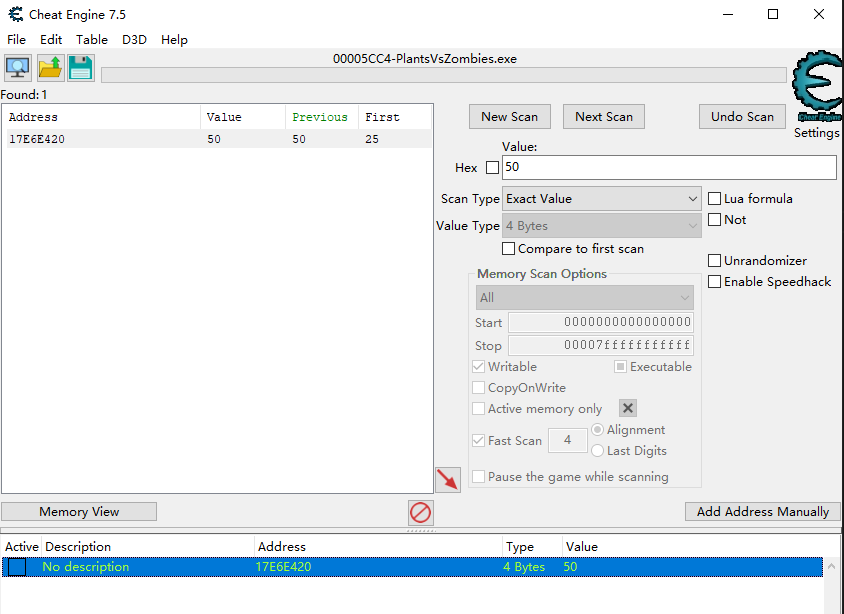The height and width of the screenshot is (614, 844).
Task: Click the New Scan button
Action: tap(510, 117)
